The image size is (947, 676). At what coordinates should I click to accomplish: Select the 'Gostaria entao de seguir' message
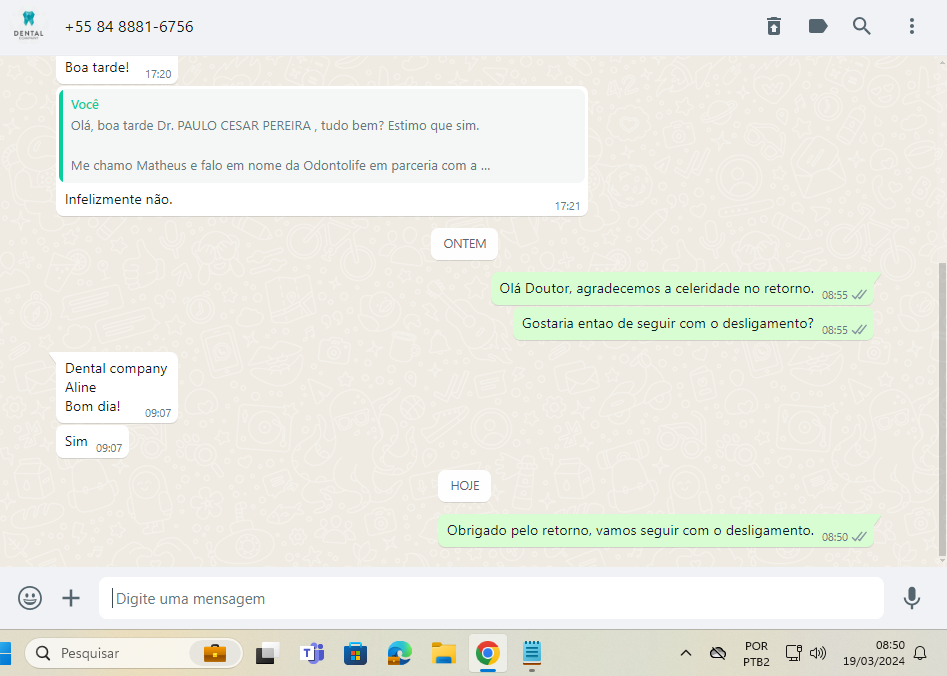[693, 324]
